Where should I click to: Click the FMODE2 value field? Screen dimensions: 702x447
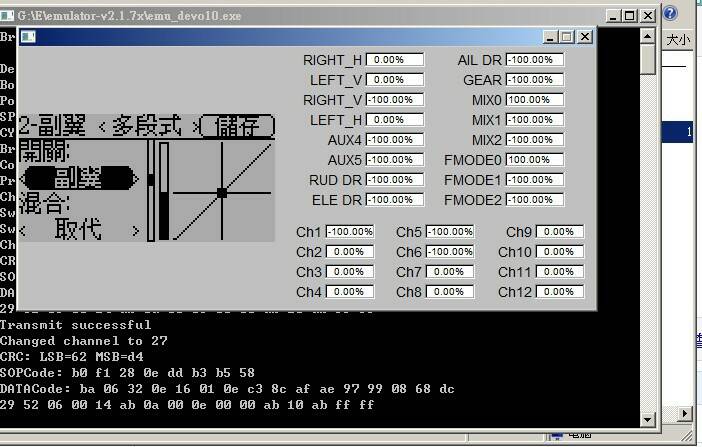point(535,200)
